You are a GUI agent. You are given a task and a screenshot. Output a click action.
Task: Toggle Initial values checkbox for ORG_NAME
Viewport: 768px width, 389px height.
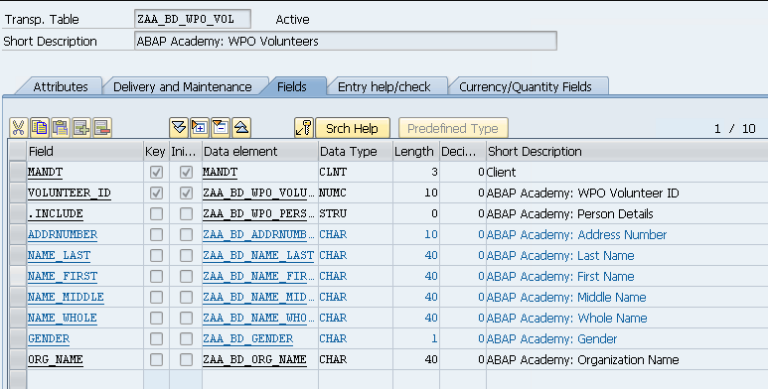coord(186,360)
